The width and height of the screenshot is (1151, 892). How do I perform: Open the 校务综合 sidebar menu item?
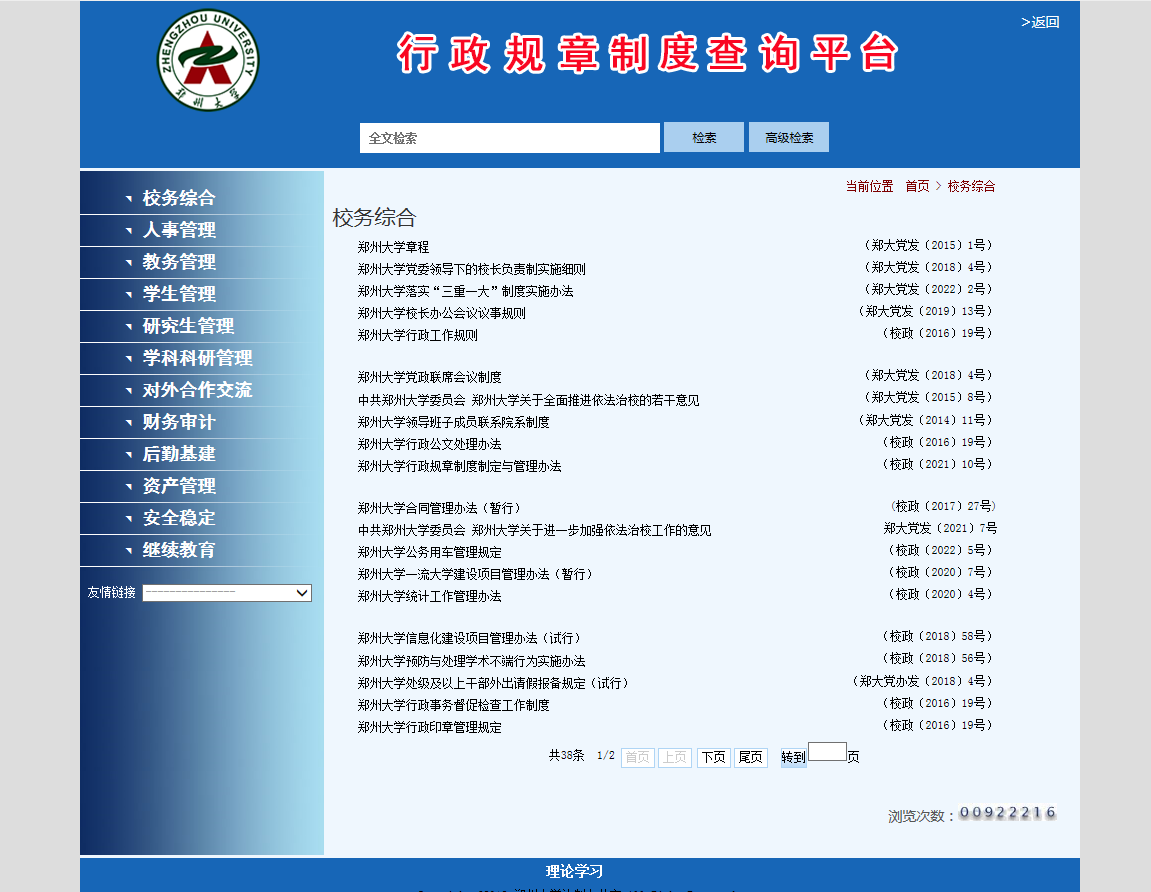tap(178, 198)
